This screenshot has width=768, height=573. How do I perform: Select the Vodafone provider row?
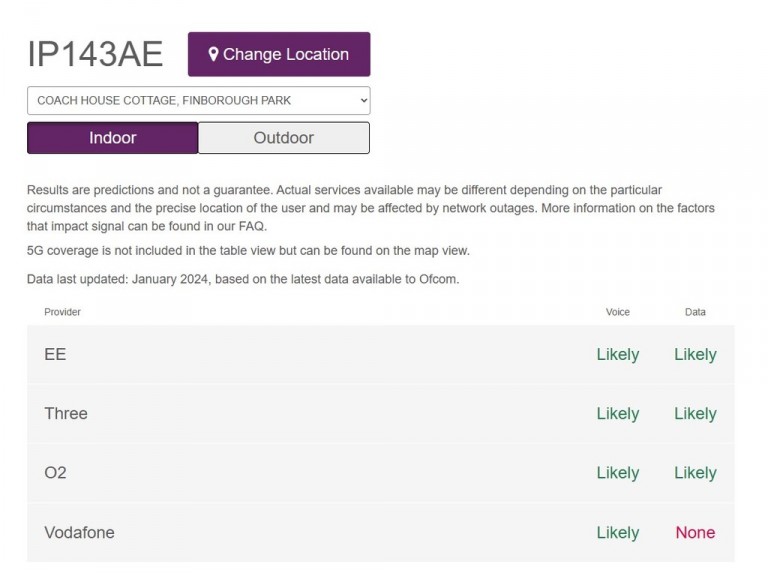pos(381,532)
